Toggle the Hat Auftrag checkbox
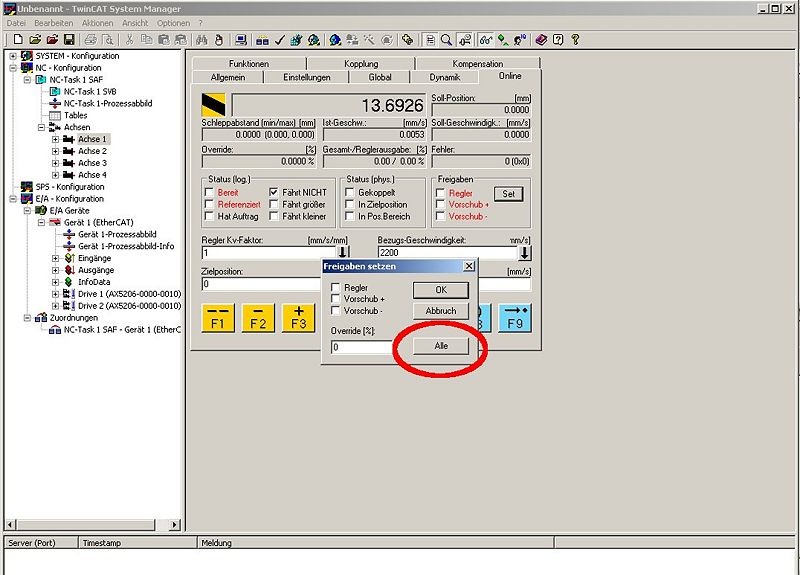The image size is (800, 575). pyautogui.click(x=209, y=216)
